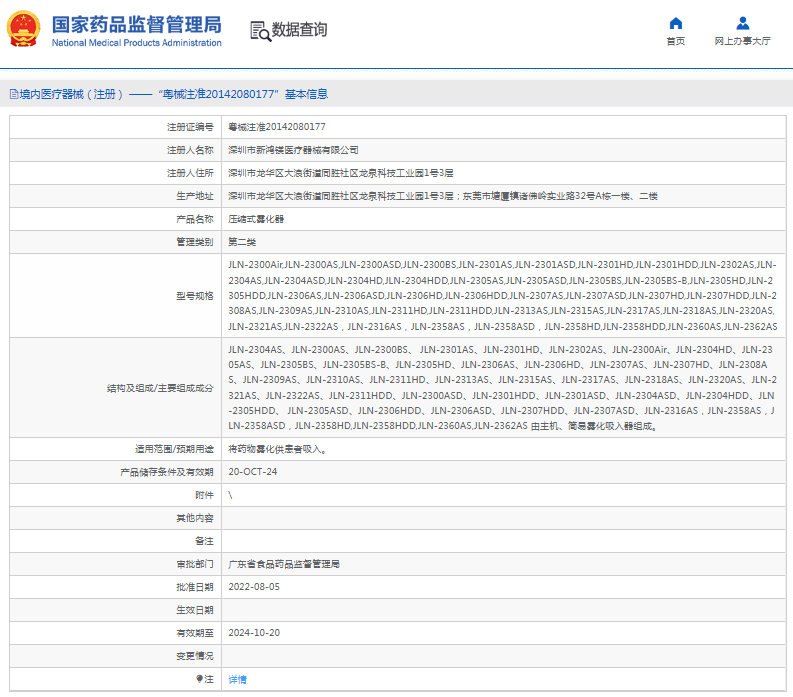Click the lightbulb icon beside 注

tap(198, 679)
